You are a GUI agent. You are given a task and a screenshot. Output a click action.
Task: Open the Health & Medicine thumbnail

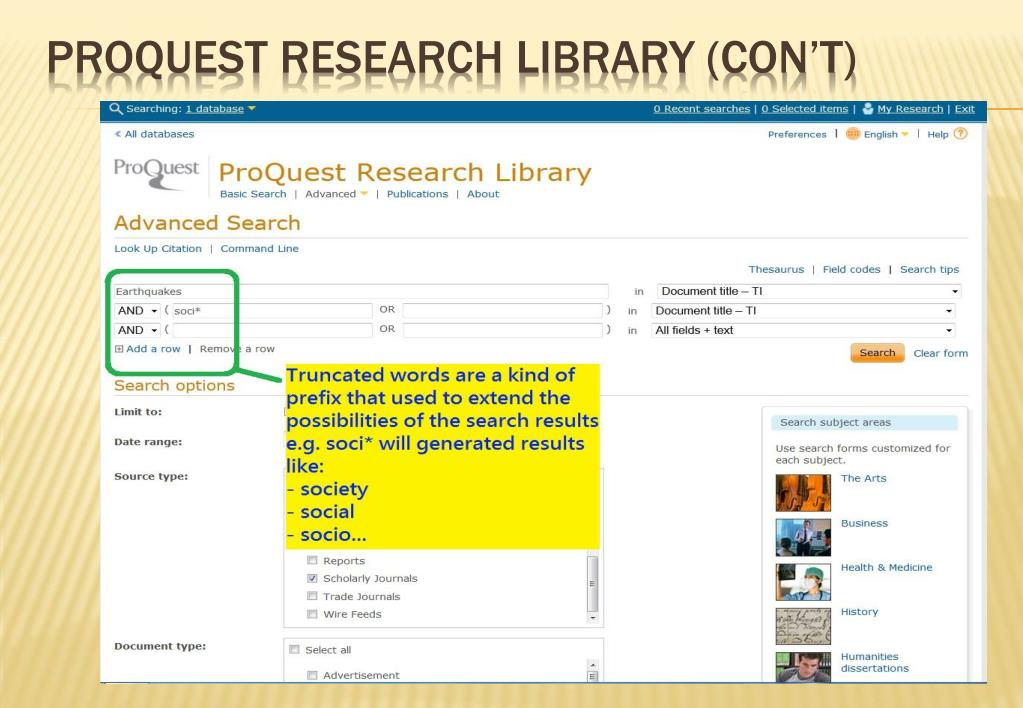pos(803,581)
